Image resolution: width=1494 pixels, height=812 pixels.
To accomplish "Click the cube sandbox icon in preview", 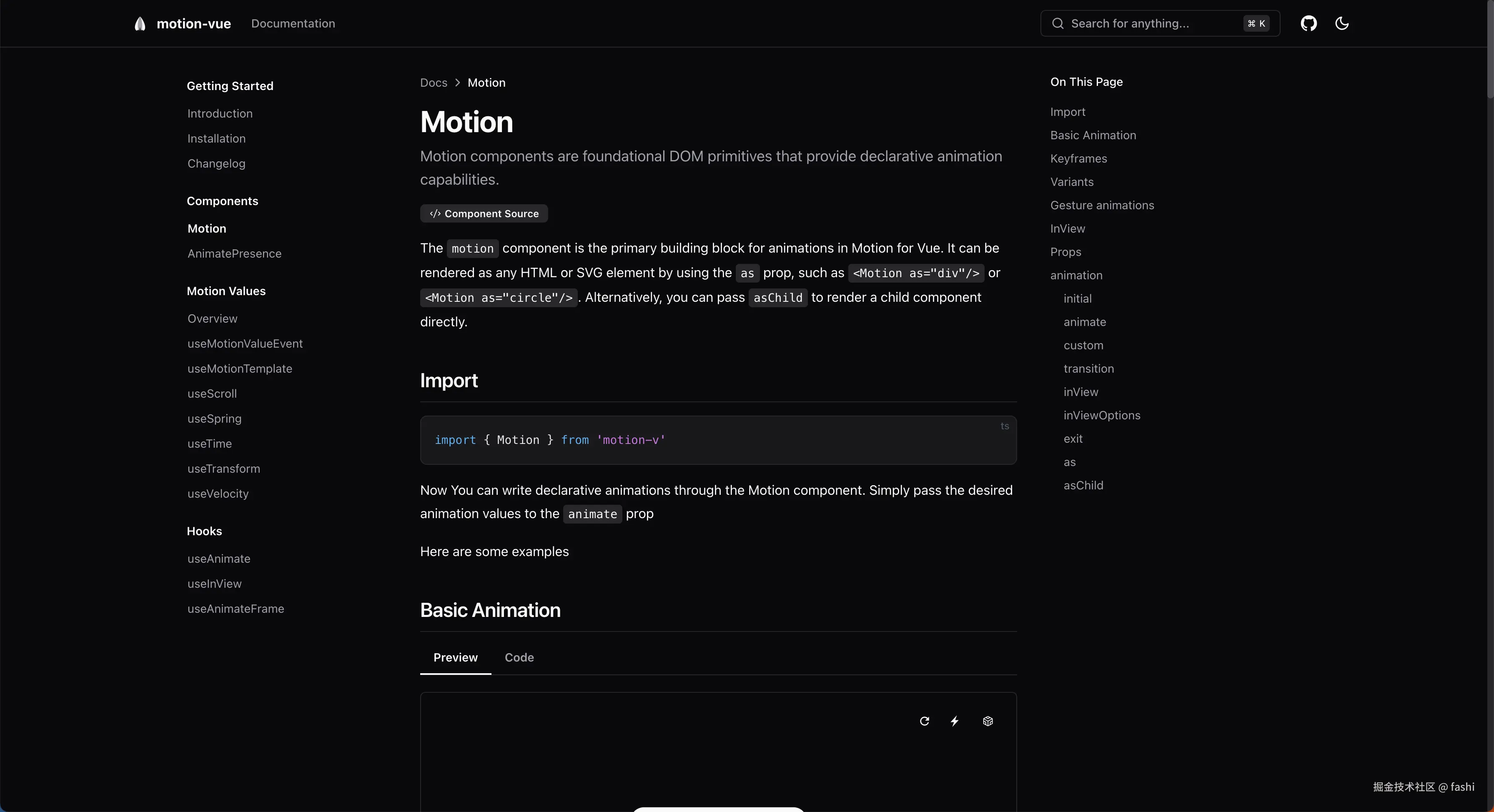I will tap(988, 721).
